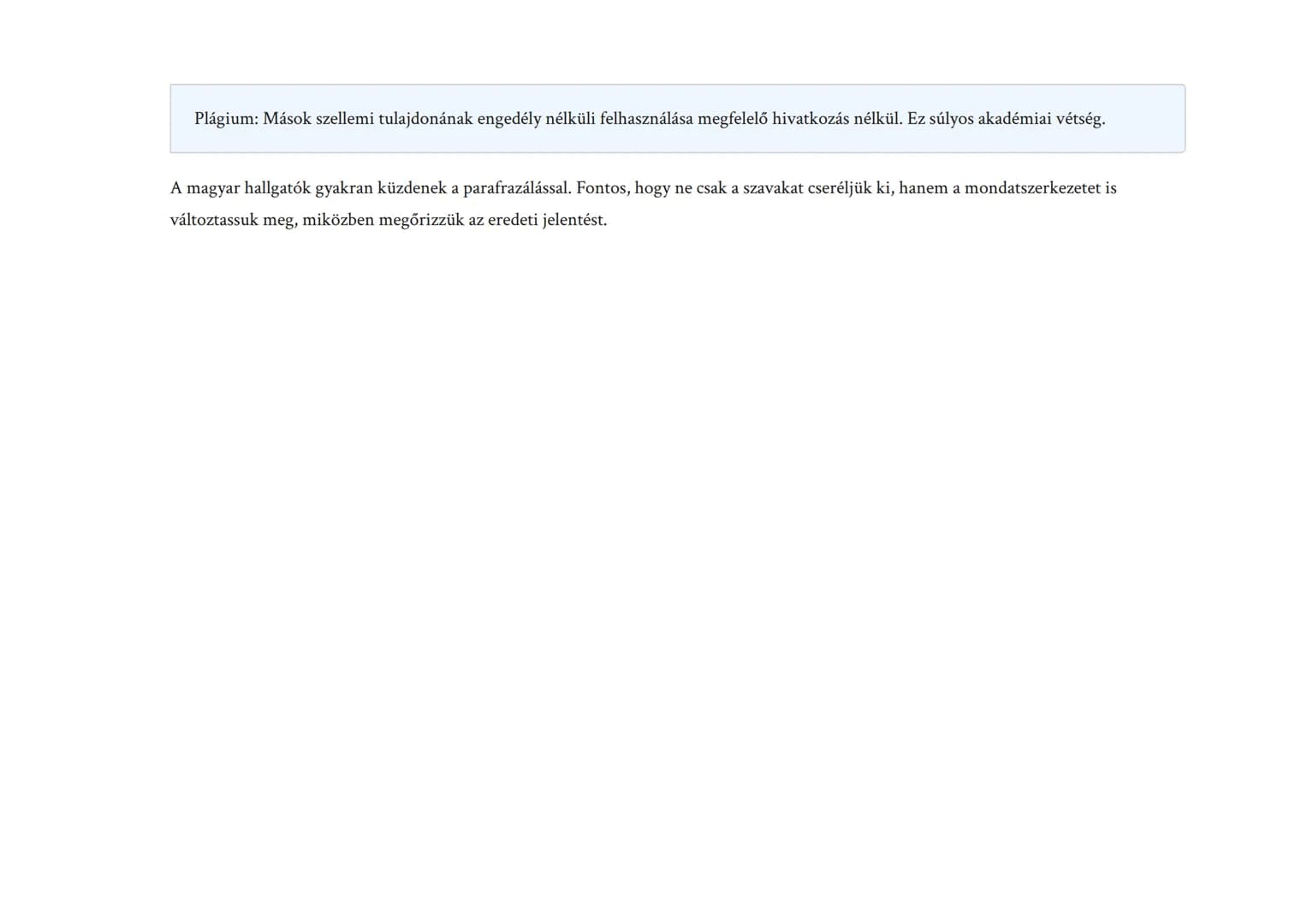Select the word "felhasználása" in the callout
1307x924 pixels.
pyautogui.click(x=646, y=119)
